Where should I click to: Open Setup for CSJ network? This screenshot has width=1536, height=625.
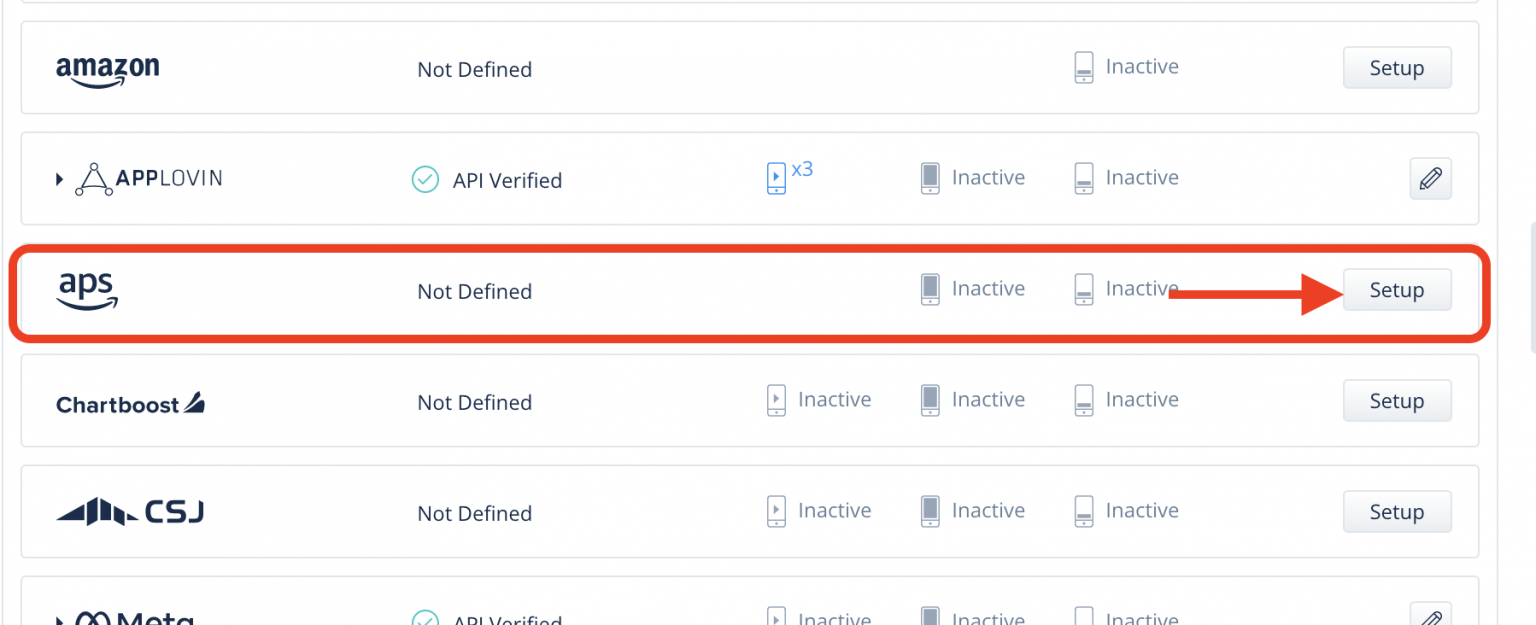pos(1396,512)
